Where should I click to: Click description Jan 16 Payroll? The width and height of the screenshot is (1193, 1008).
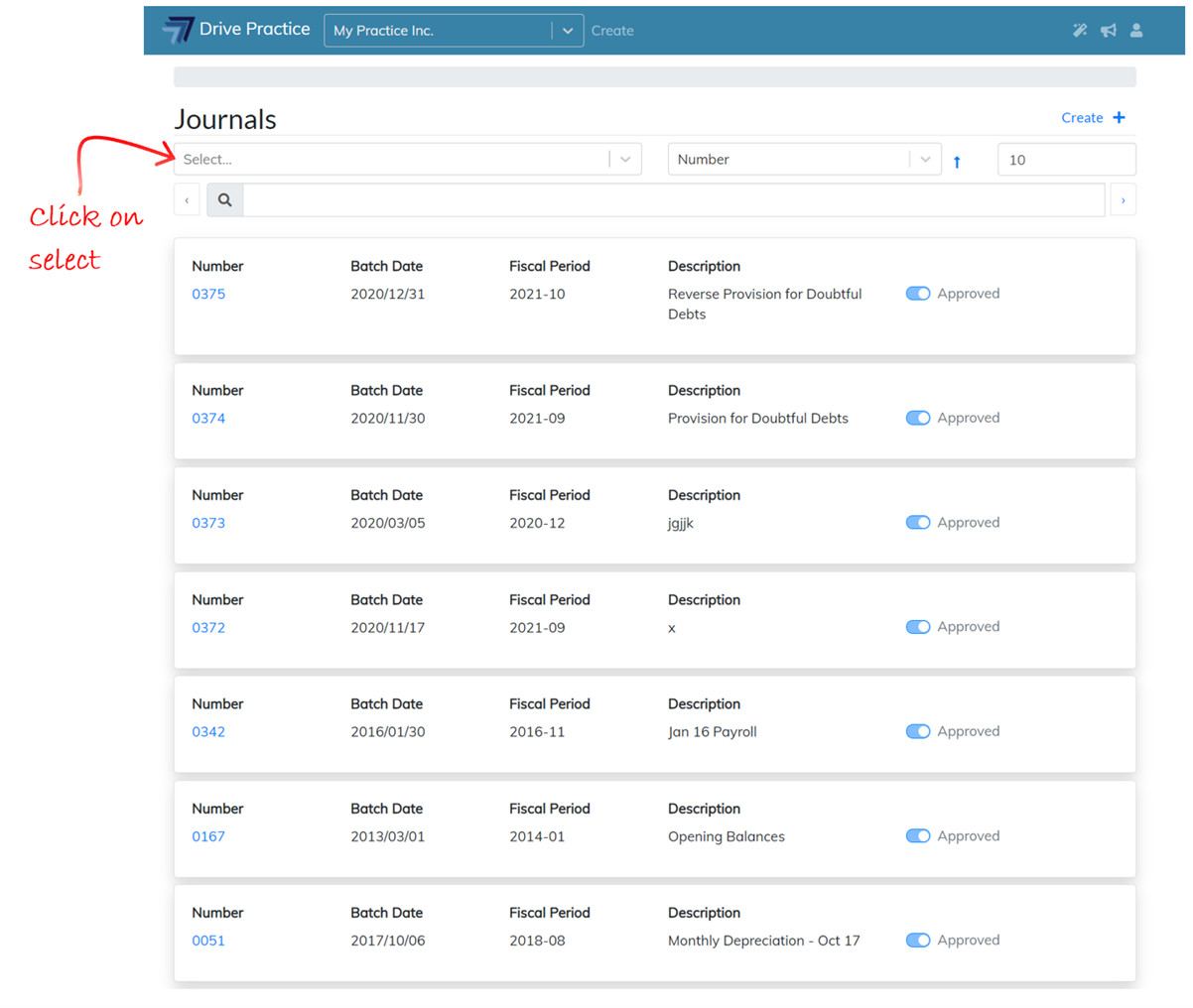(713, 732)
